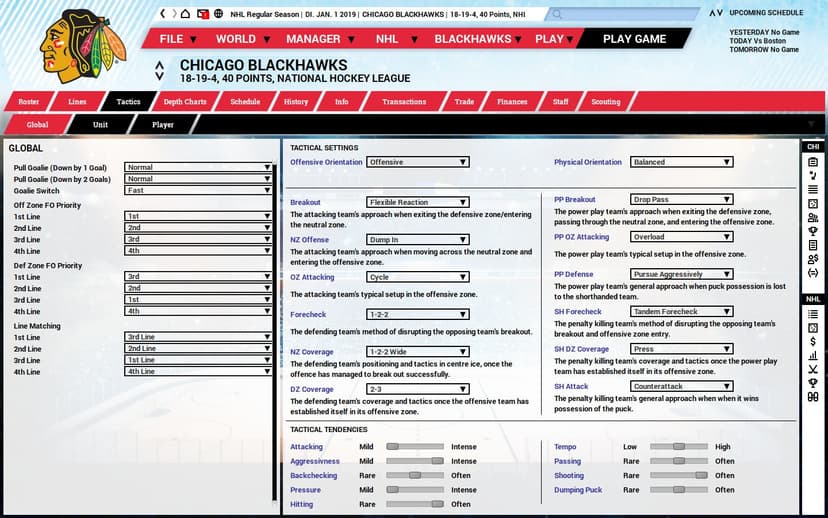Switch to the Scouting tab

(x=606, y=101)
